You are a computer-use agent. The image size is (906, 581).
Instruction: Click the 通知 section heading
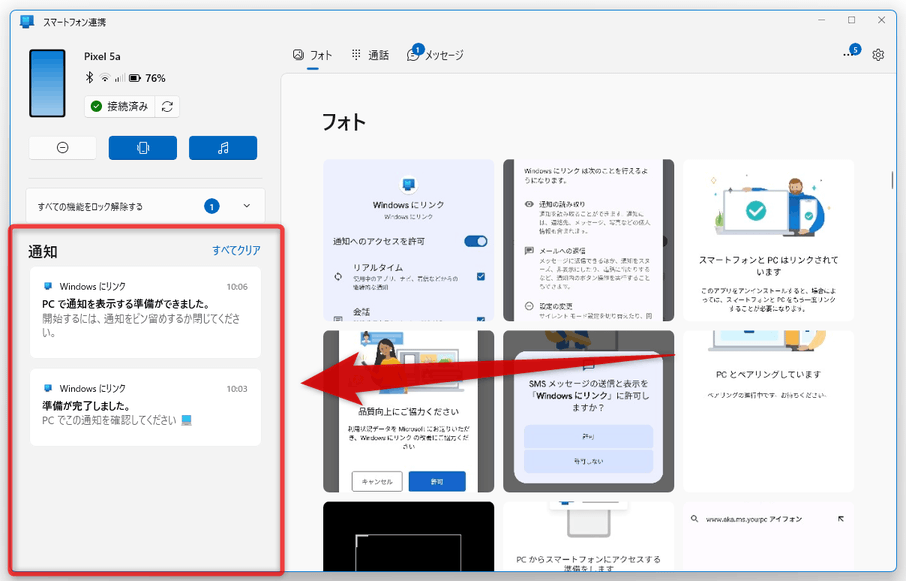click(43, 252)
